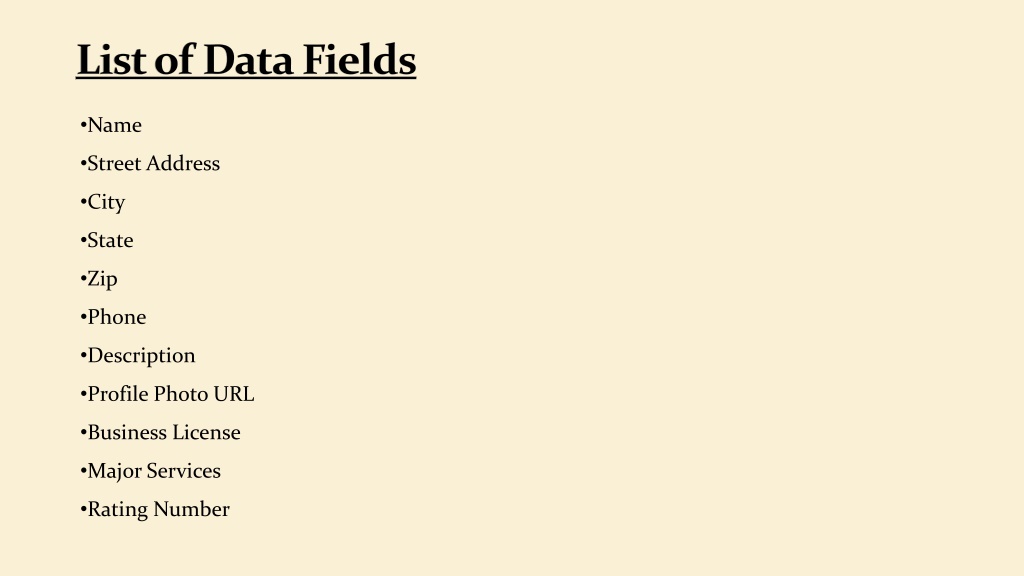
Task: Click the 'State' list entry
Action: click(107, 240)
